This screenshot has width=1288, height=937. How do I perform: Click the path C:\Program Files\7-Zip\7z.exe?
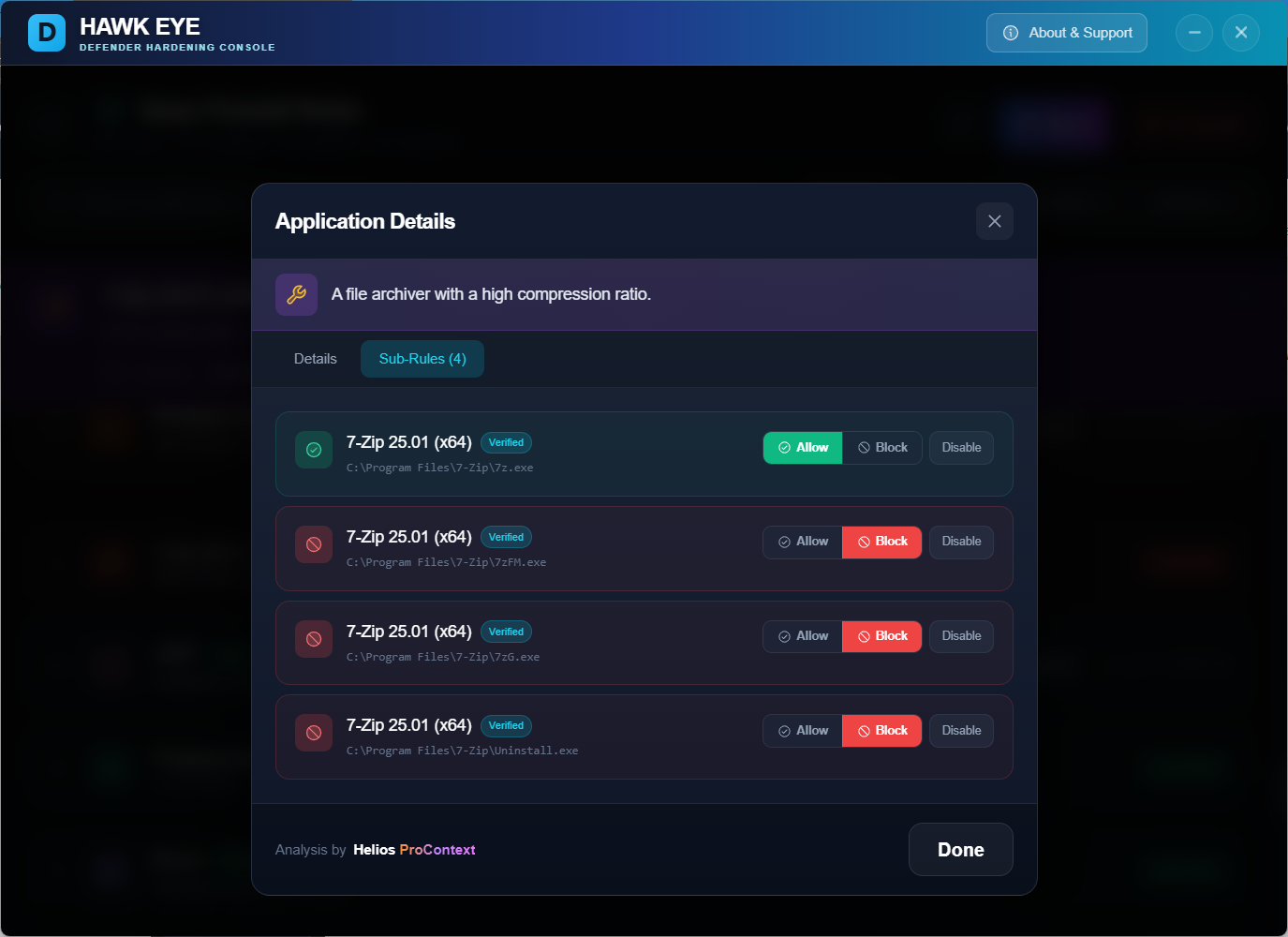pos(439,468)
